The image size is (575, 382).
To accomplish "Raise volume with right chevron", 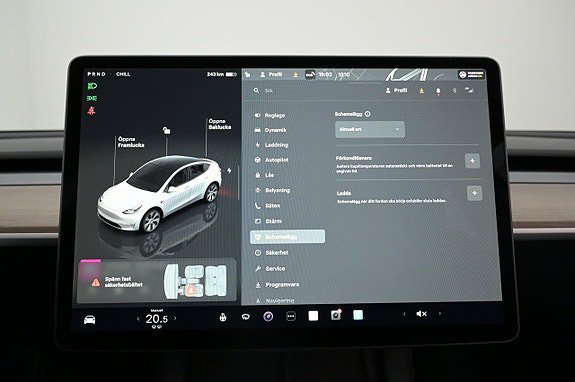I will (x=440, y=313).
